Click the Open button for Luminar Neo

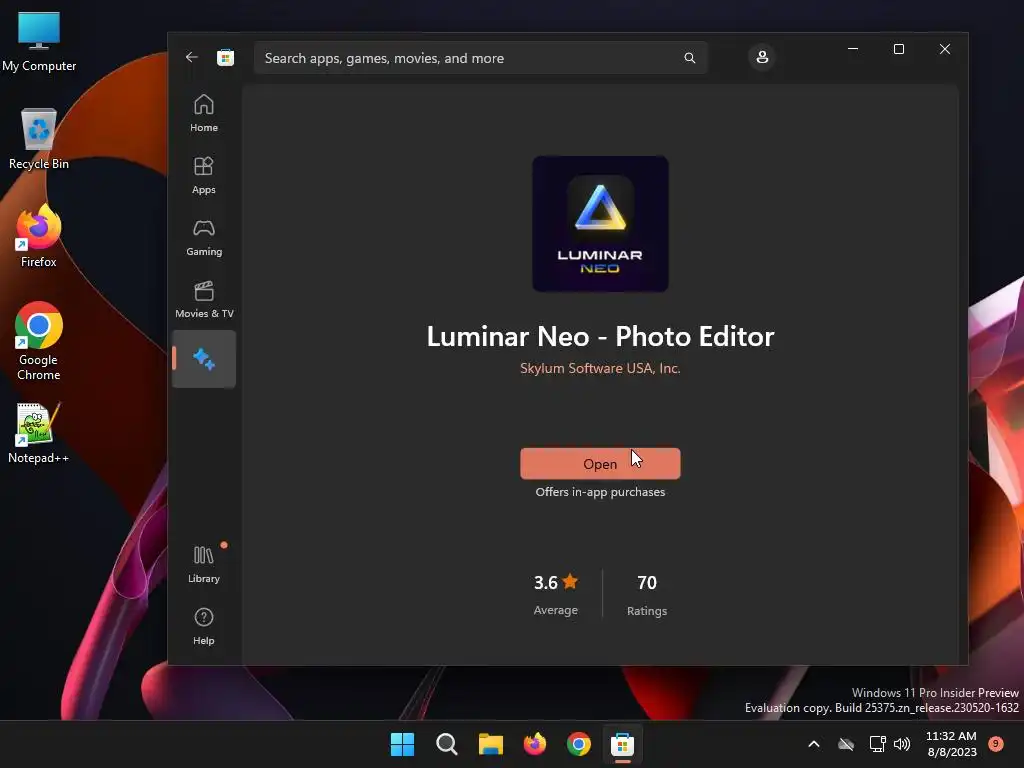[x=600, y=464]
